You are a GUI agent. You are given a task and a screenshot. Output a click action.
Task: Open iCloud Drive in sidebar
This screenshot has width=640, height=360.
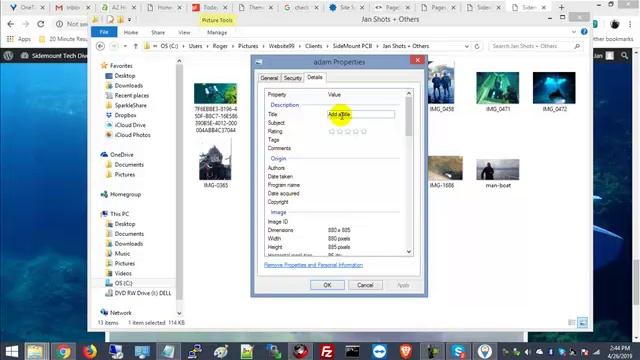[x=130, y=125]
